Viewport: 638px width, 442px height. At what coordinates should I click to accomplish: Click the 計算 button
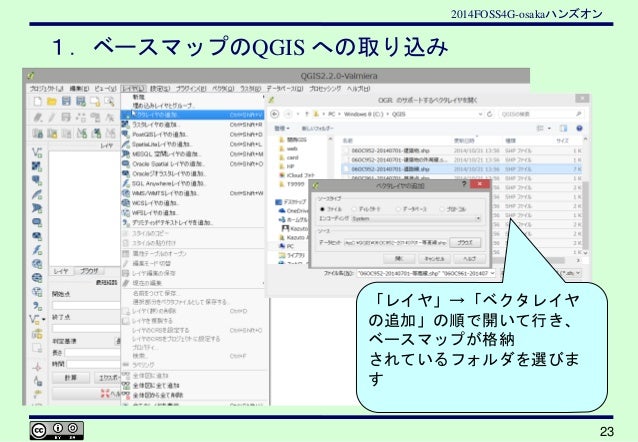[70, 378]
